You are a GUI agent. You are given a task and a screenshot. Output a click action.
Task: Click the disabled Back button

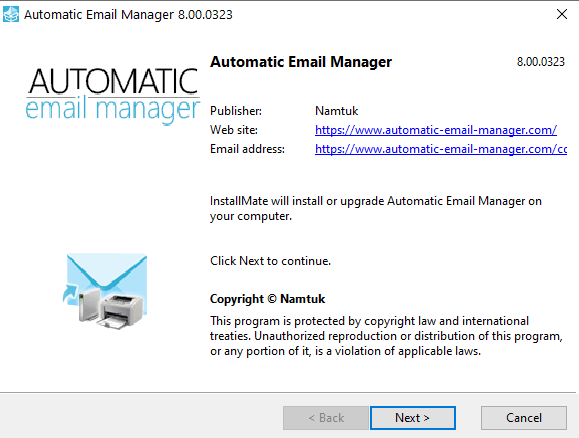pyautogui.click(x=326, y=418)
